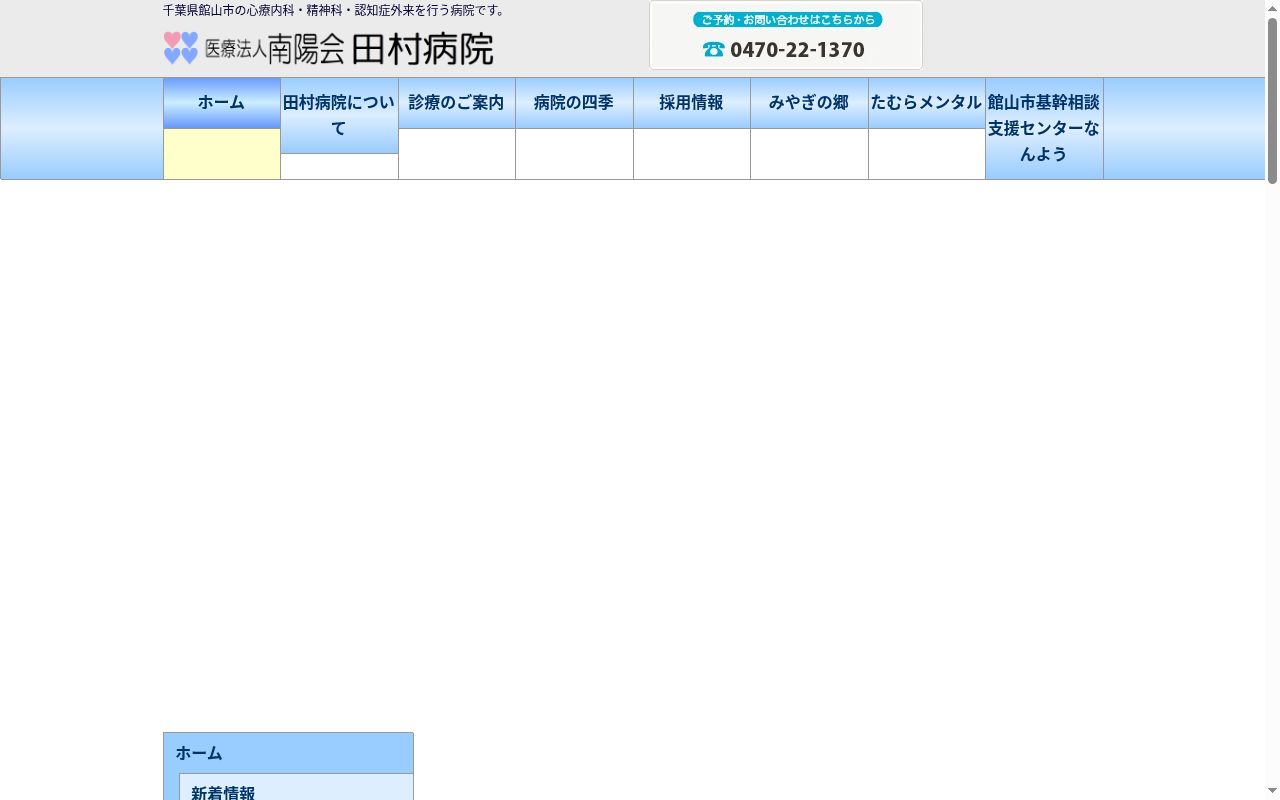Go to 病院の四季 page
This screenshot has height=800, width=1280.
pyautogui.click(x=574, y=103)
